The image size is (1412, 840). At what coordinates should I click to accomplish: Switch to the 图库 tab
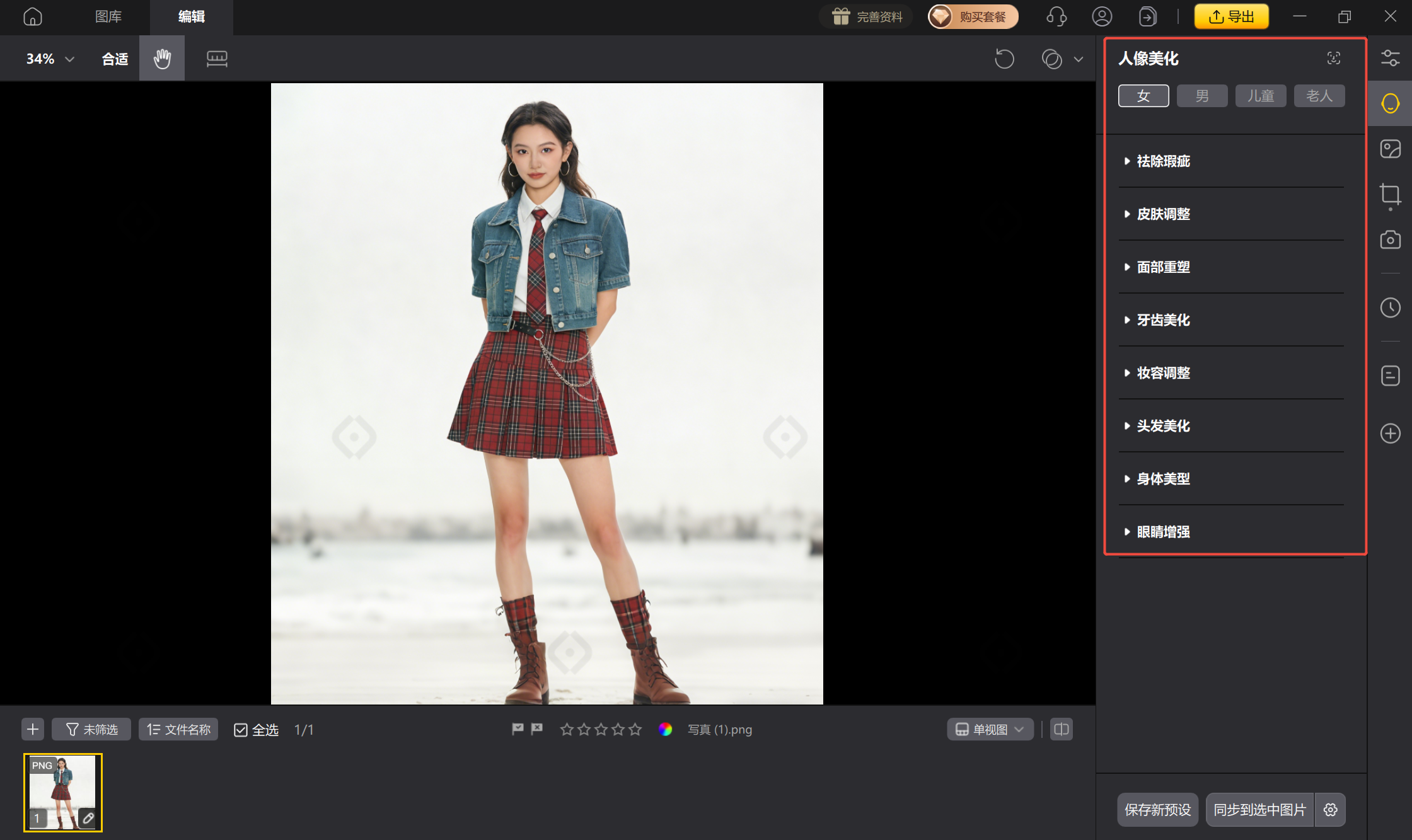point(108,16)
